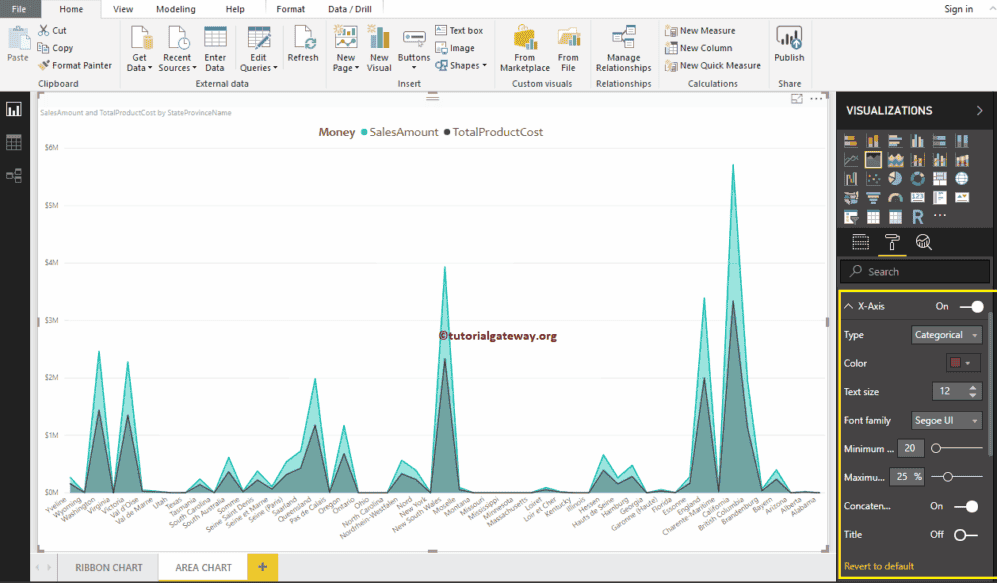This screenshot has width=997, height=583.
Task: Click the yellow new page plus button
Action: [262, 567]
